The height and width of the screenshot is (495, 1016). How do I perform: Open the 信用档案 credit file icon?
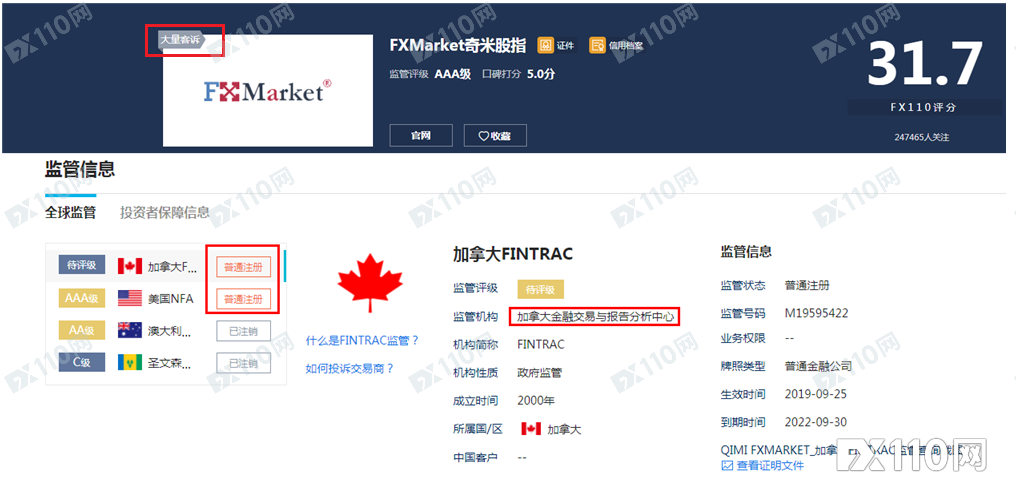pos(597,45)
